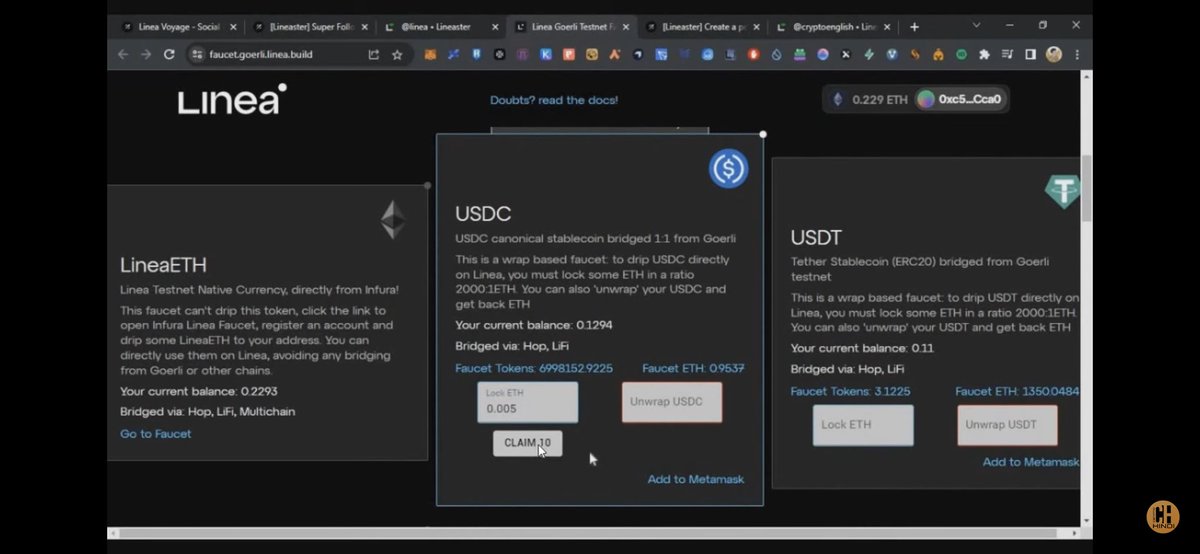The height and width of the screenshot is (554, 1200).
Task: Click the USDC Lock ETH field with 0.005
Action: [528, 402]
